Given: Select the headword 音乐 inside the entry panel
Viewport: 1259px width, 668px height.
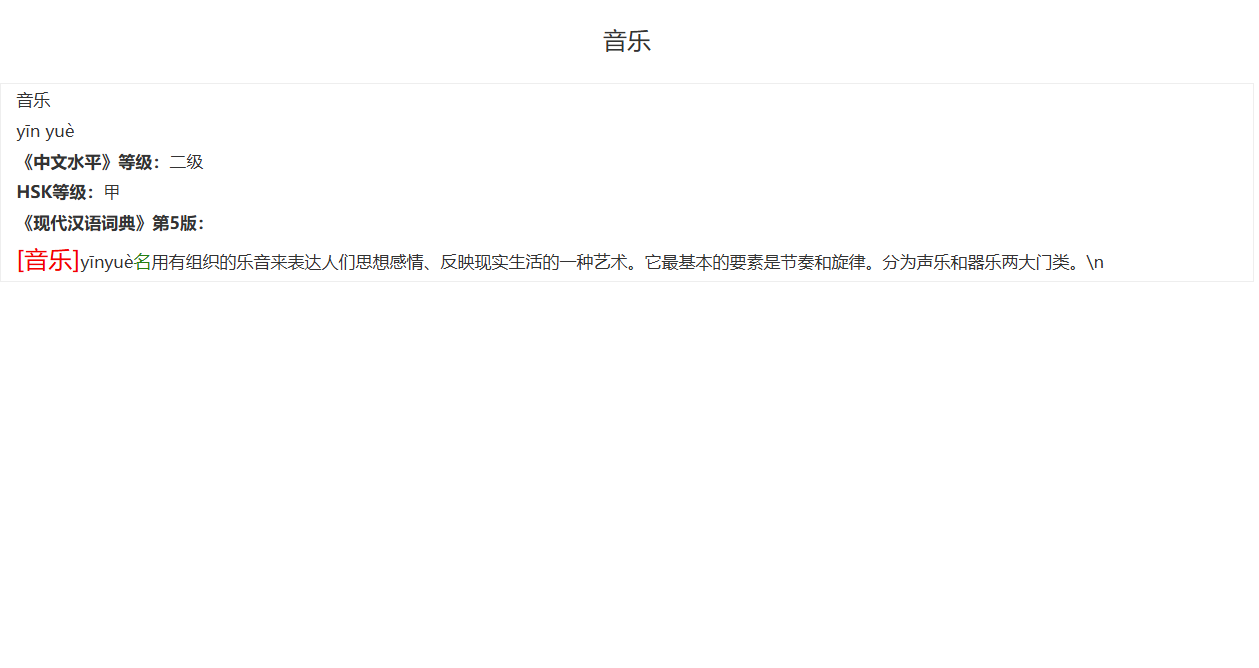Looking at the screenshot, I should (x=33, y=101).
